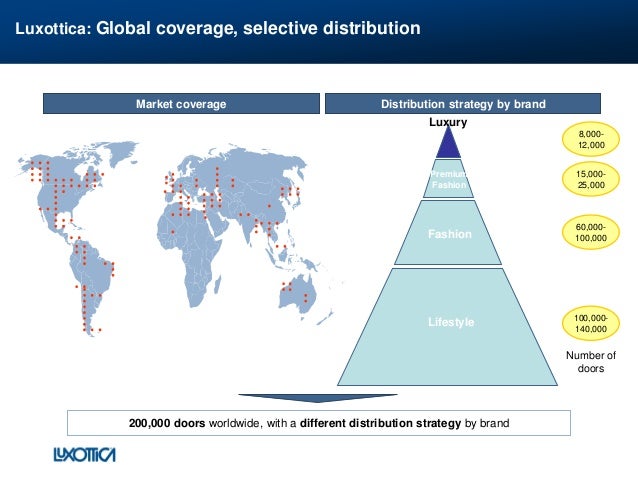Click the 'Premium Fashion' pyramid segment
This screenshot has height=479, width=638.
(448, 179)
